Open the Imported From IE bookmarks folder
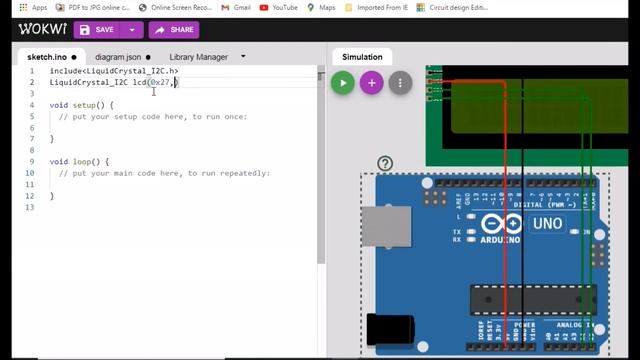 point(376,7)
